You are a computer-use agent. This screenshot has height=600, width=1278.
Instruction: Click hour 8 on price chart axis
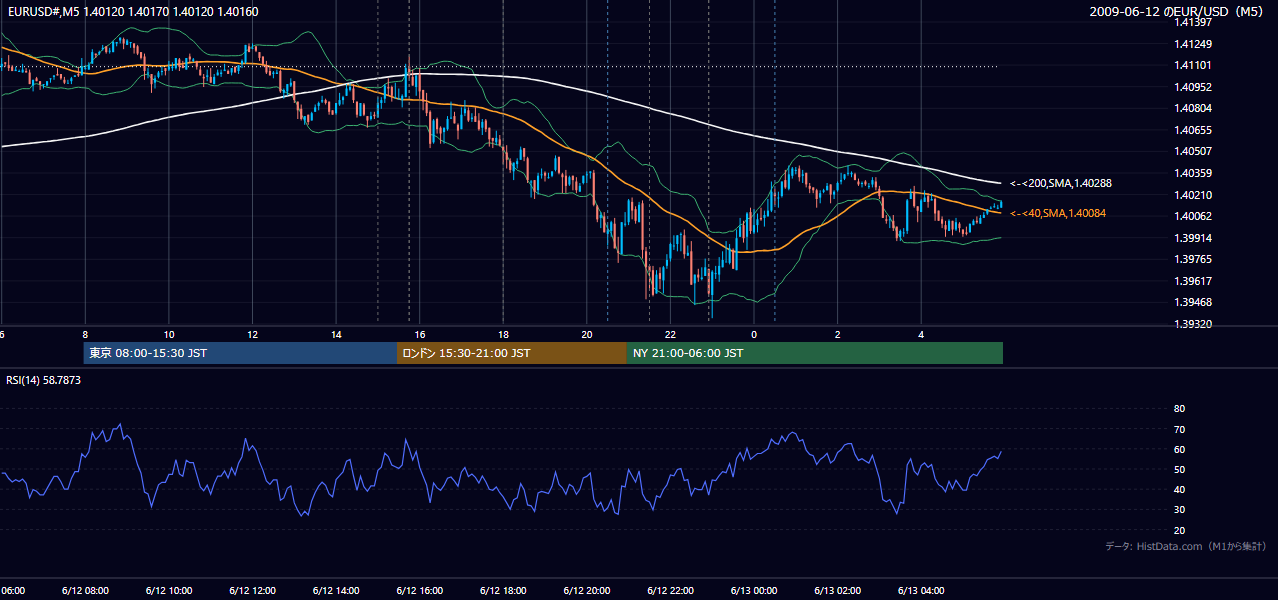85,334
